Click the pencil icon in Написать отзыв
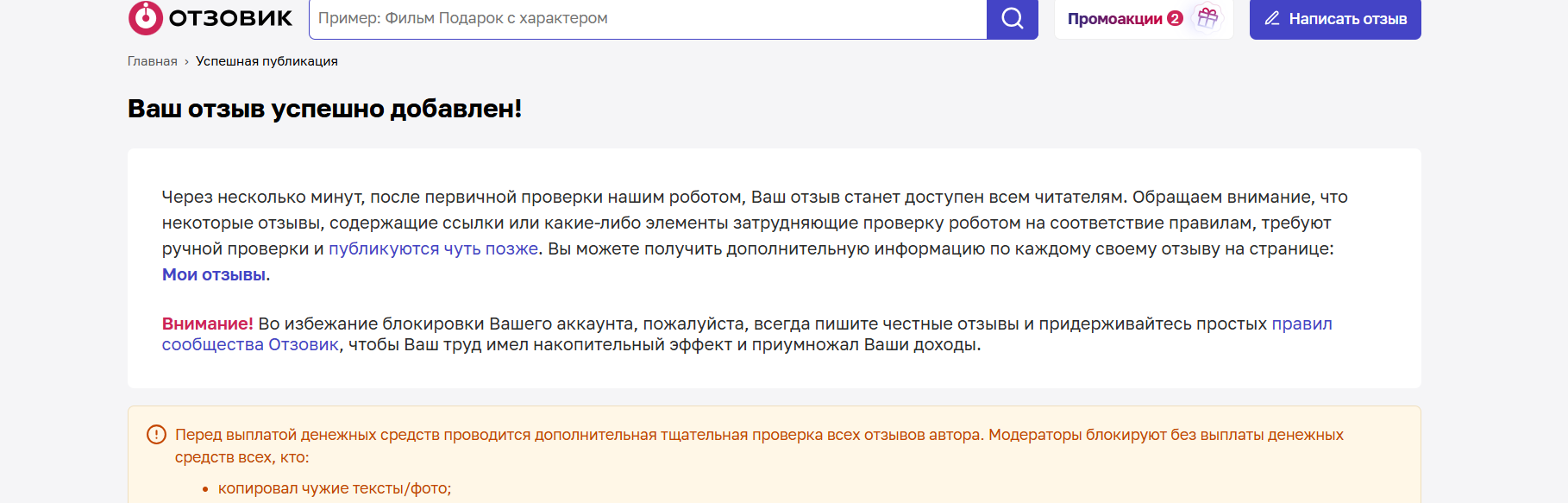The image size is (1568, 503). point(1272,18)
